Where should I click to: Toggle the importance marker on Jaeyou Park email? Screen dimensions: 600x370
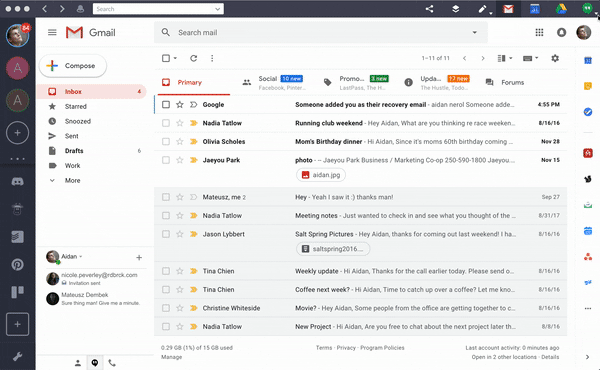tap(194, 160)
